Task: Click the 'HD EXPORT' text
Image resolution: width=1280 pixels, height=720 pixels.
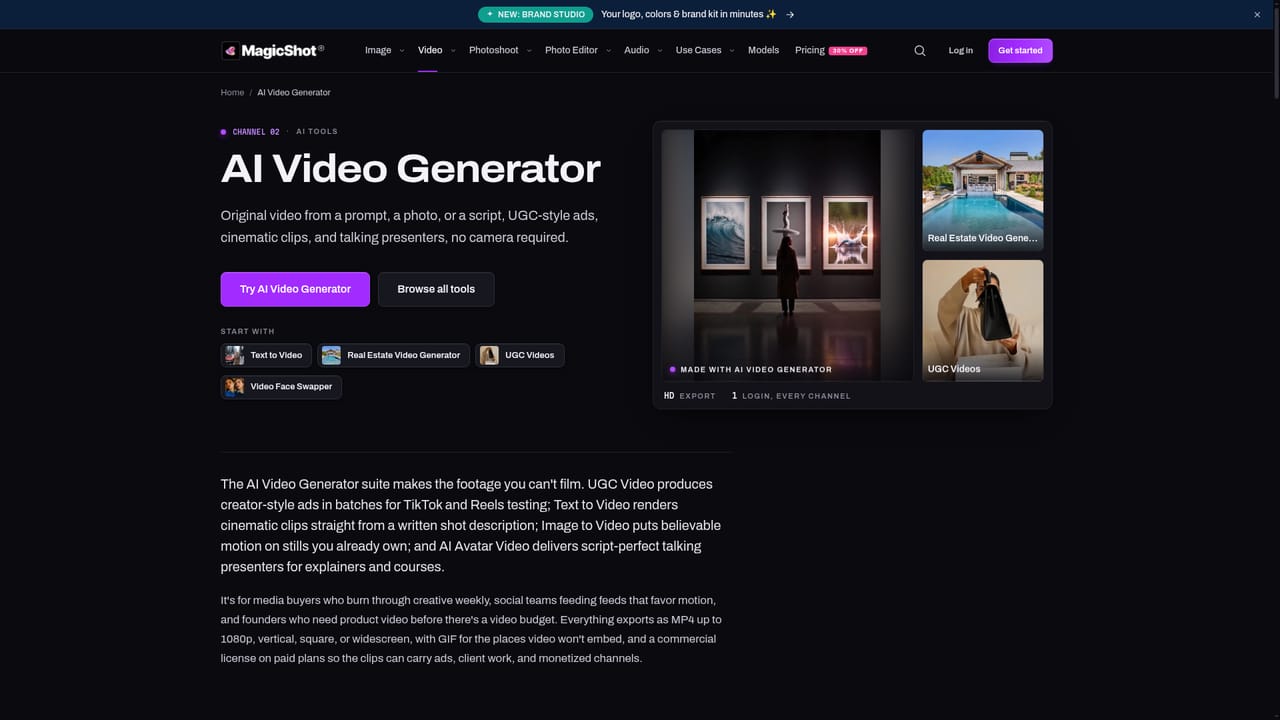Action: coord(690,396)
